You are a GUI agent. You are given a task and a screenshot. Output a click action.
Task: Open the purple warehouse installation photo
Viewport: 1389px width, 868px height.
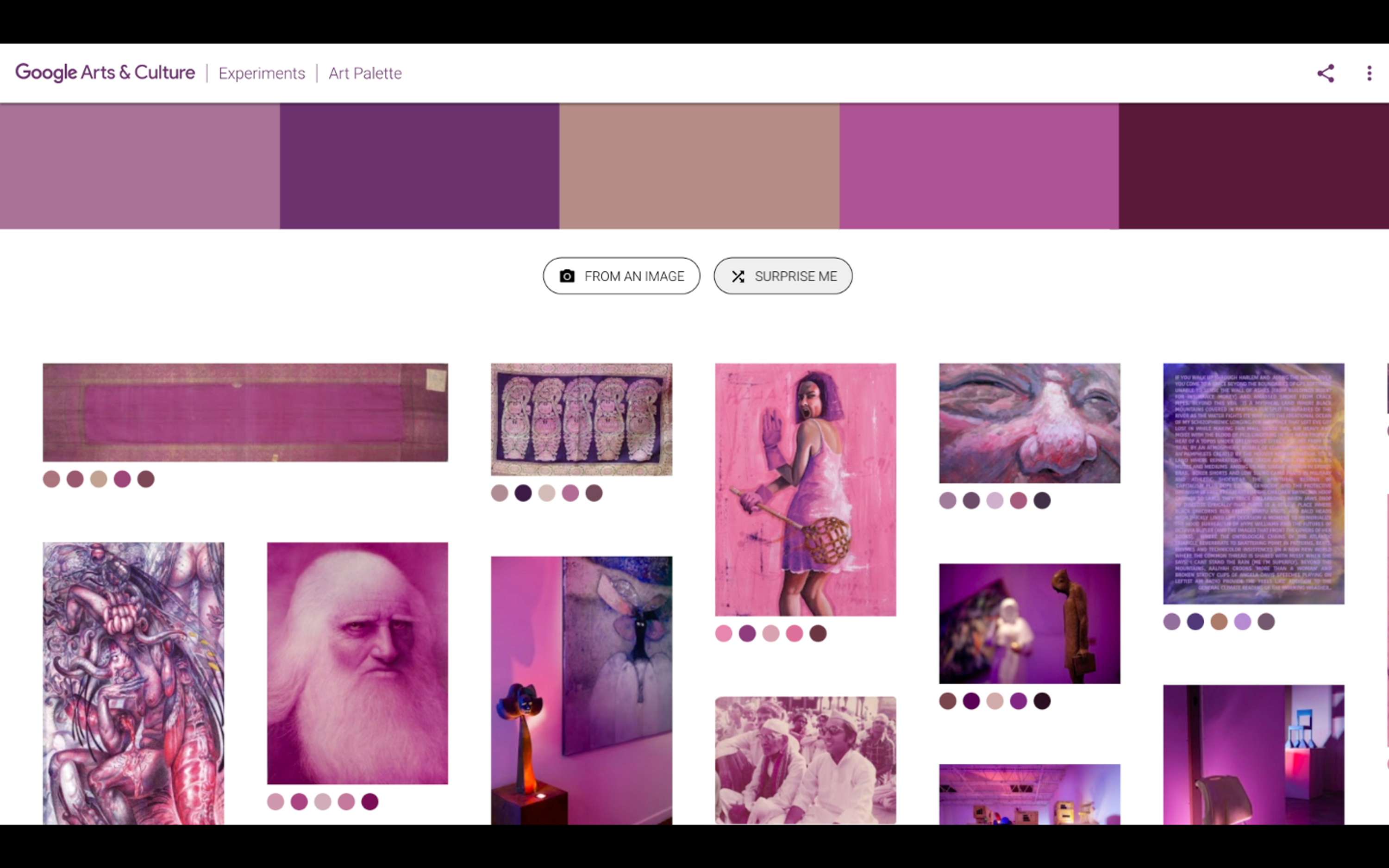pyautogui.click(x=1029, y=794)
